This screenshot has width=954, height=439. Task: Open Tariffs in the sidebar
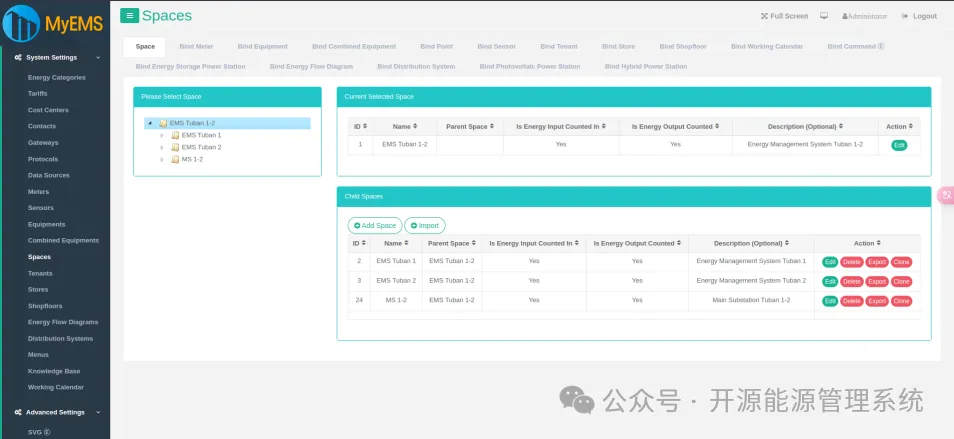tap(37, 94)
